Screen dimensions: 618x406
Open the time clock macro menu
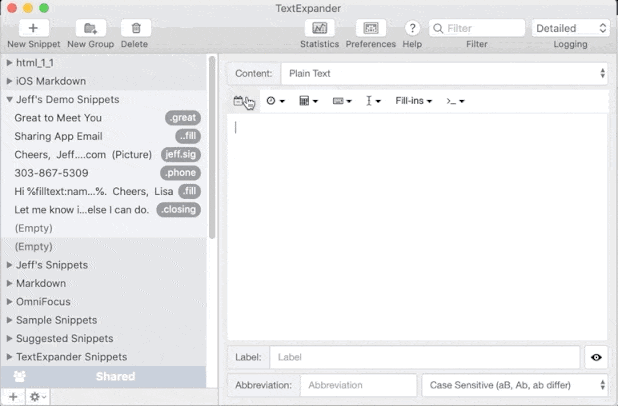(x=275, y=101)
